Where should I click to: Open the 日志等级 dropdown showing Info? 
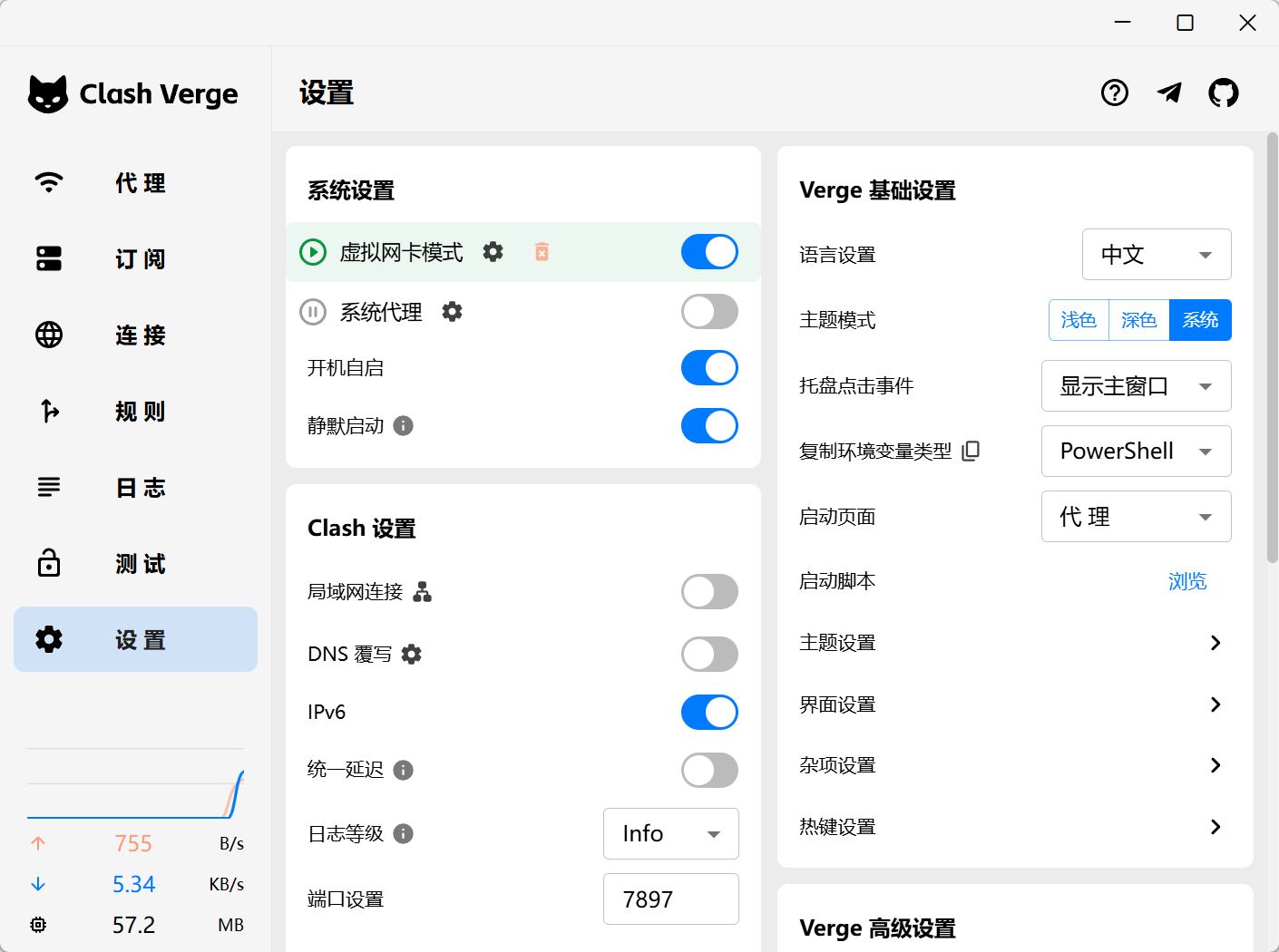tap(671, 833)
